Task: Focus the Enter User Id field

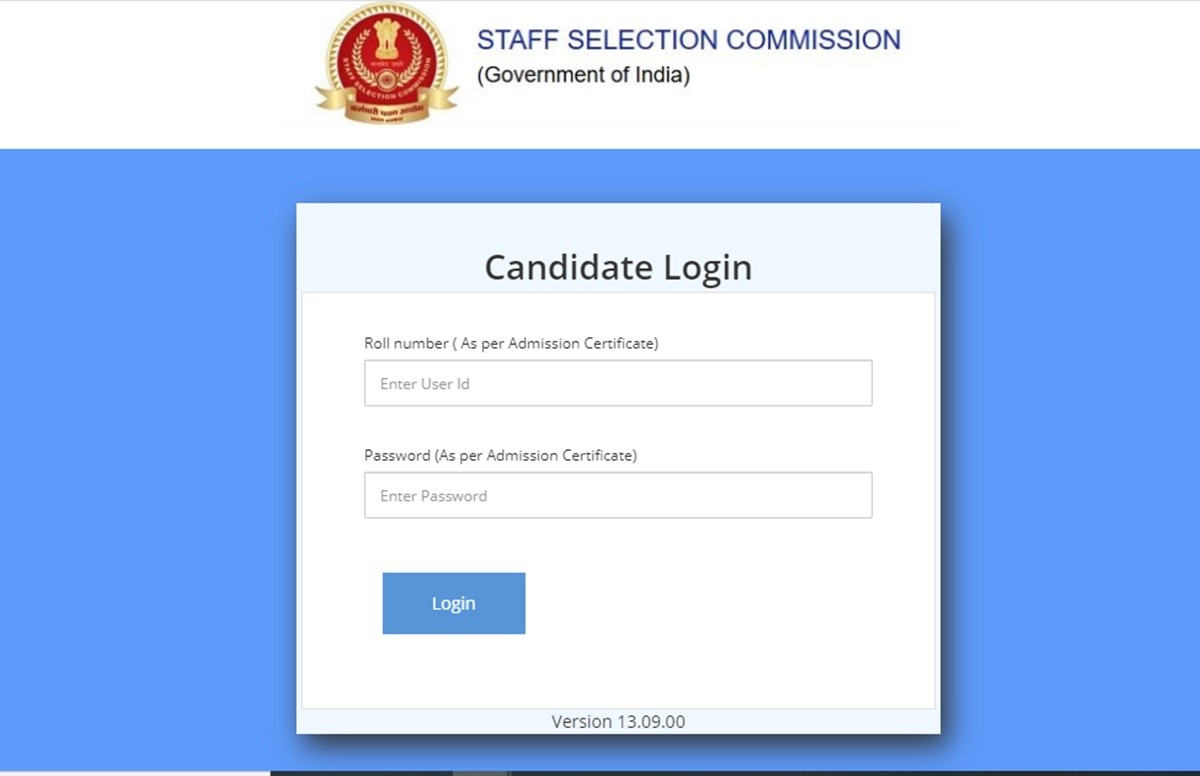Action: [618, 383]
